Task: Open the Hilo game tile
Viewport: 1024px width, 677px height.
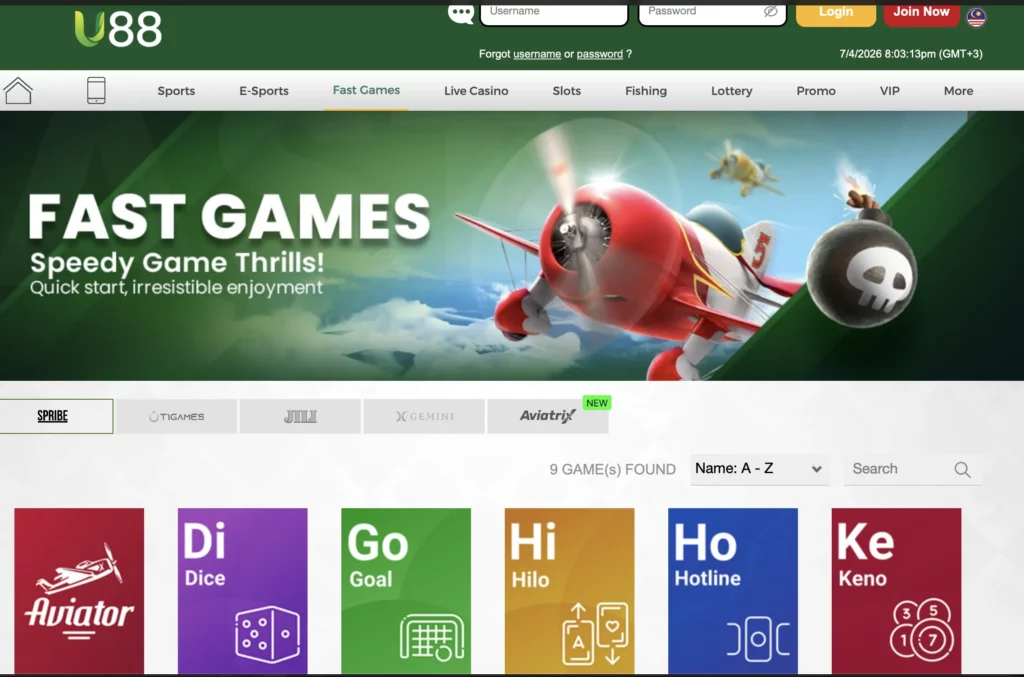Action: coord(569,591)
